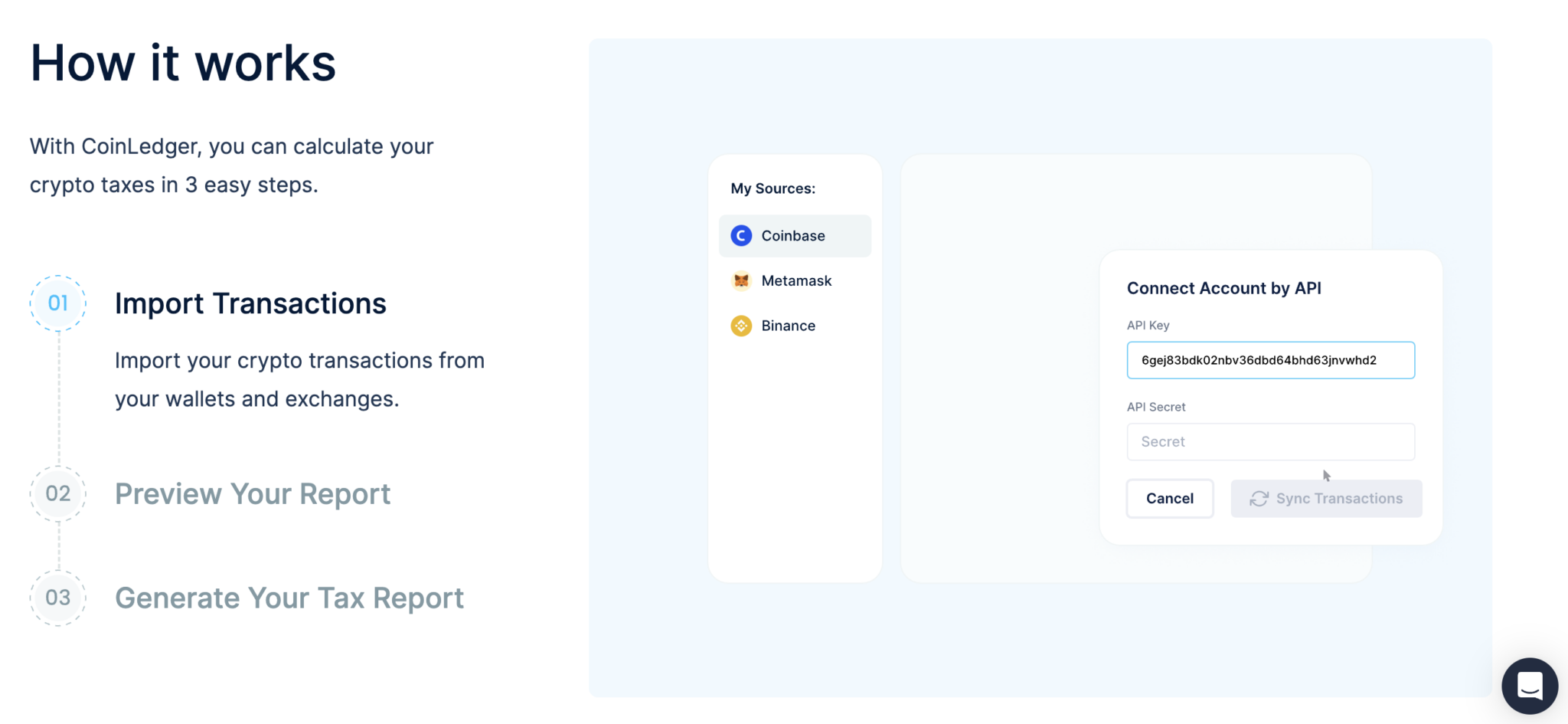Click the step 03 circle indicator
Screen dimensions: 1568x724
(57, 598)
